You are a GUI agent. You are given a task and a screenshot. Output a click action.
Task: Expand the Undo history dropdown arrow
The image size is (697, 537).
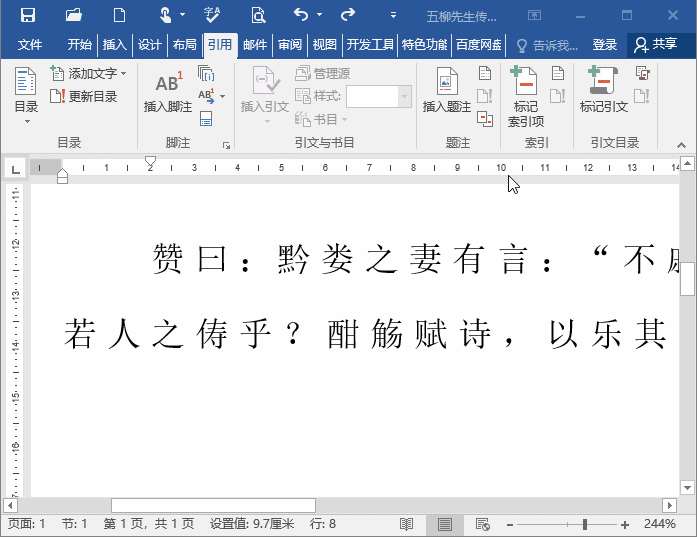[x=319, y=15]
